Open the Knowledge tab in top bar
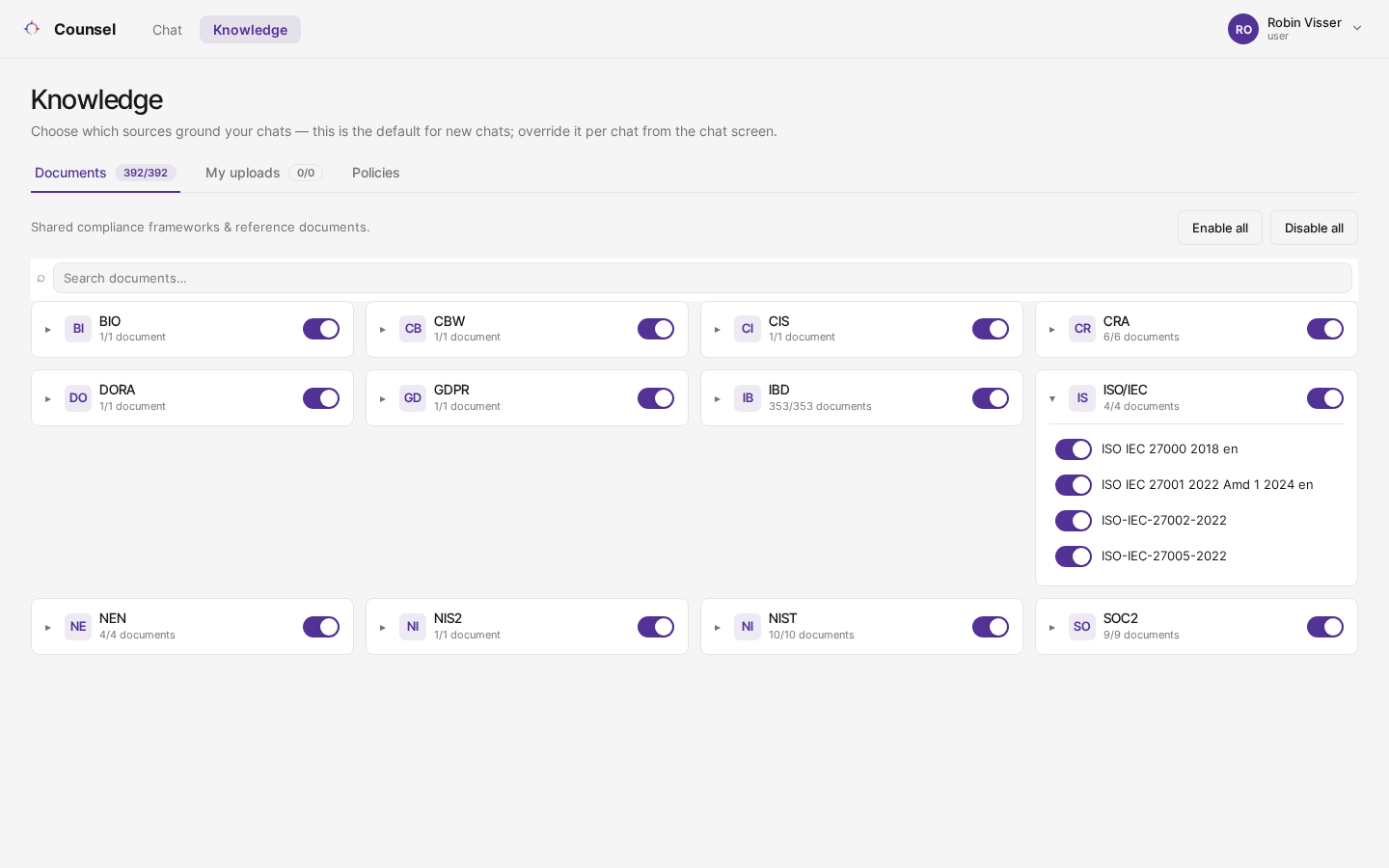Viewport: 1389px width, 868px height. 250,30
